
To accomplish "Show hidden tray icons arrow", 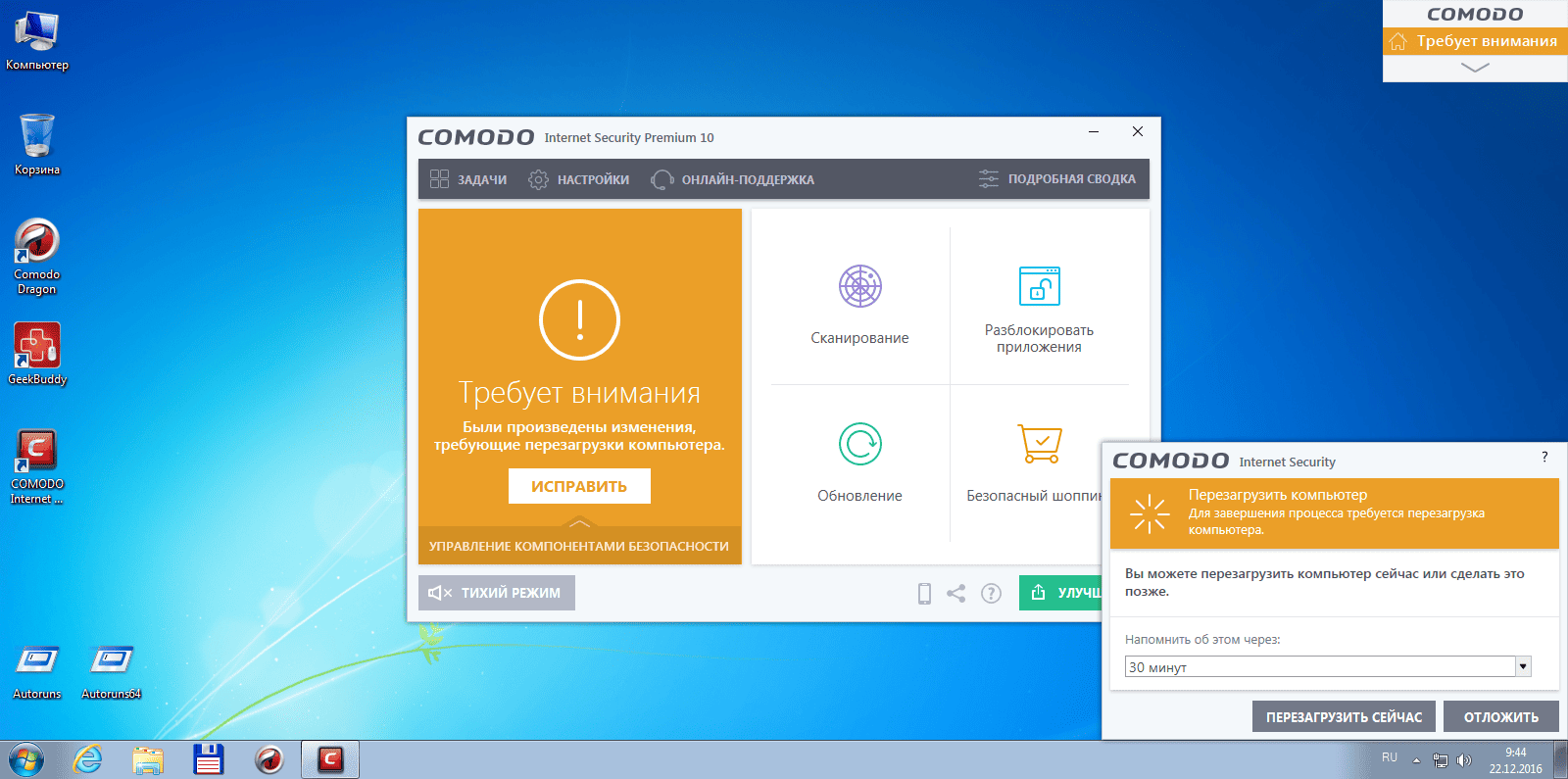I will [x=1416, y=760].
